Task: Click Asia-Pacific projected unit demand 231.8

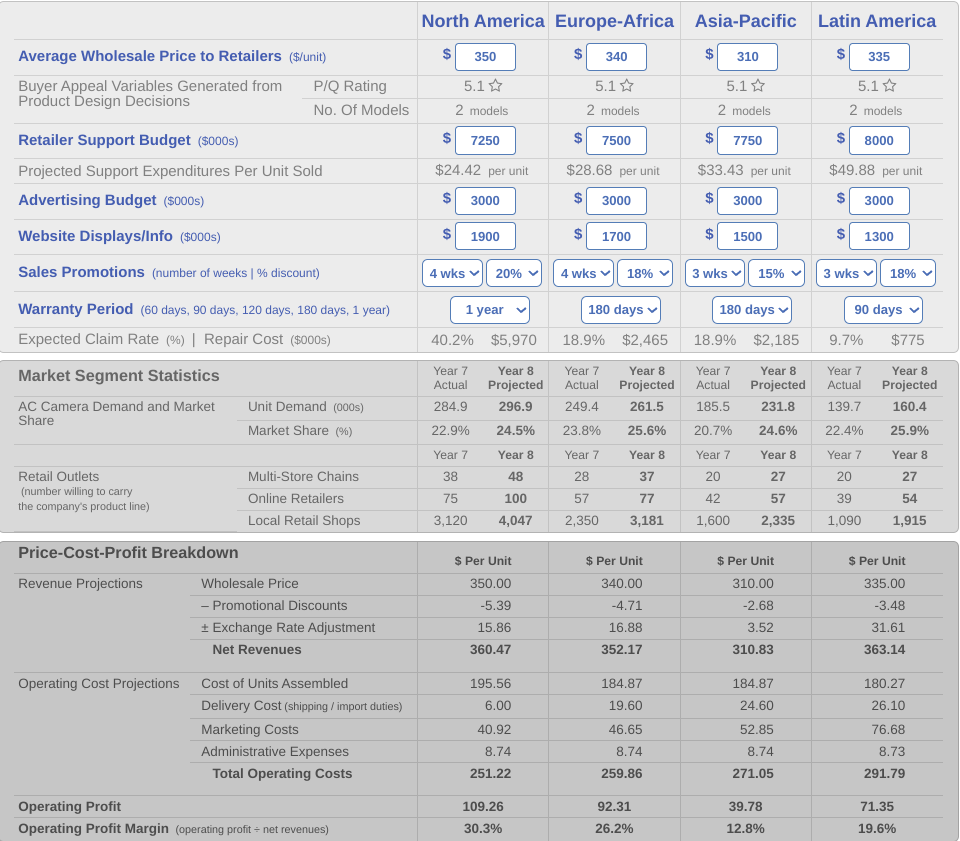Action: pyautogui.click(x=778, y=407)
